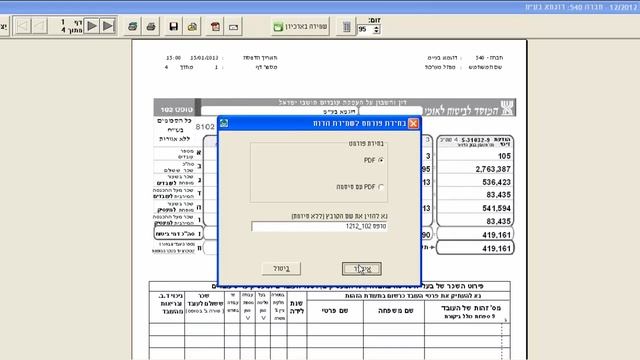Click the save to archive button (שמירה בארכיון)
Screen dimensions: 640x360
(x=300, y=27)
